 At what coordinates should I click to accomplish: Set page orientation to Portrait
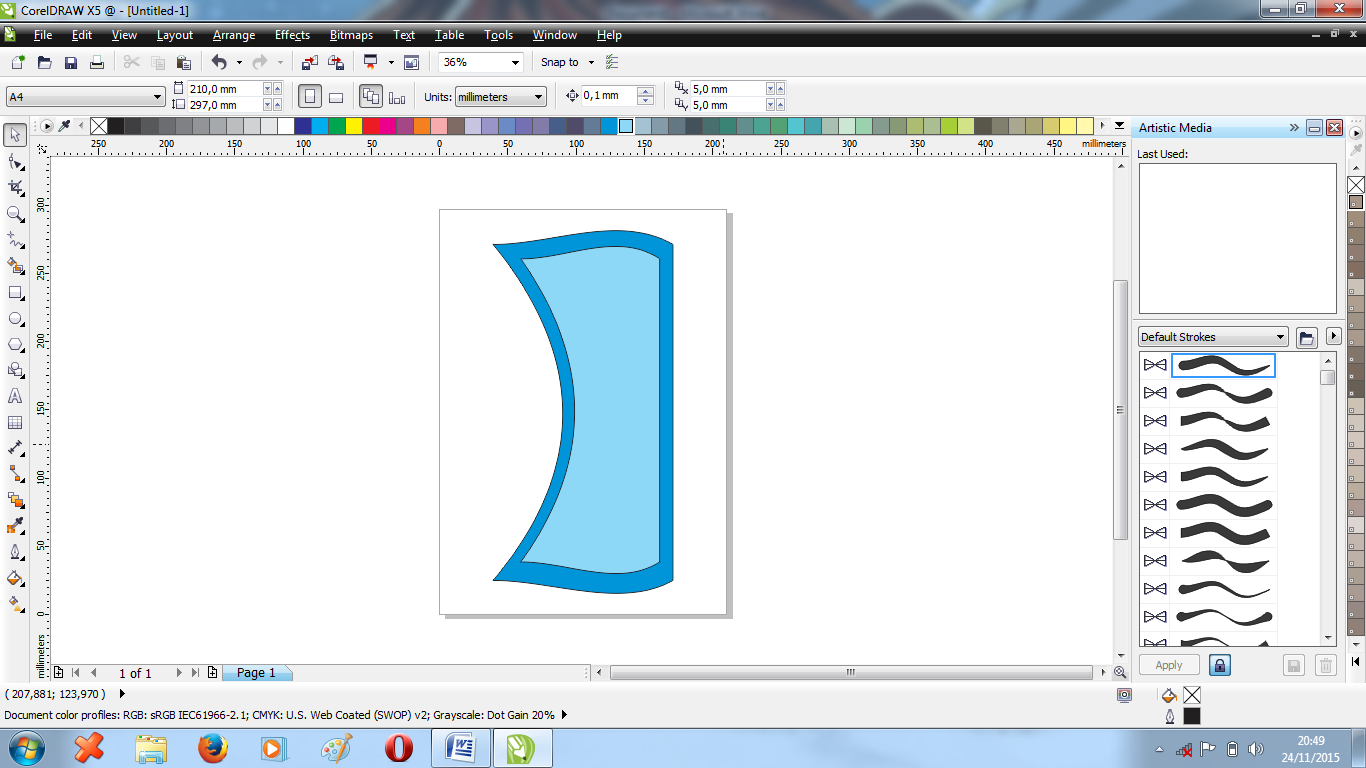tap(310, 97)
